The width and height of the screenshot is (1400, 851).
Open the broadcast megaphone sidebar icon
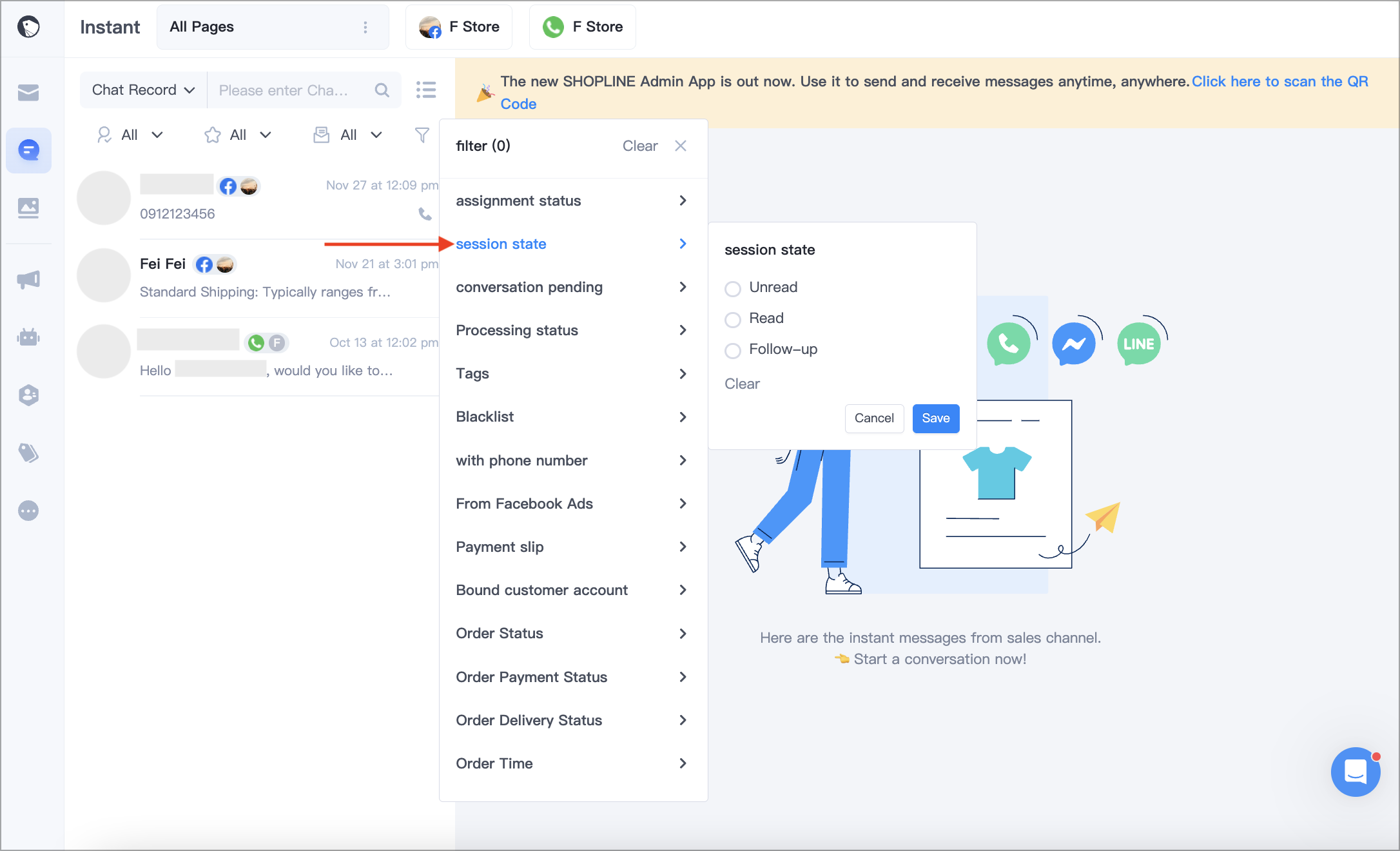(x=28, y=279)
